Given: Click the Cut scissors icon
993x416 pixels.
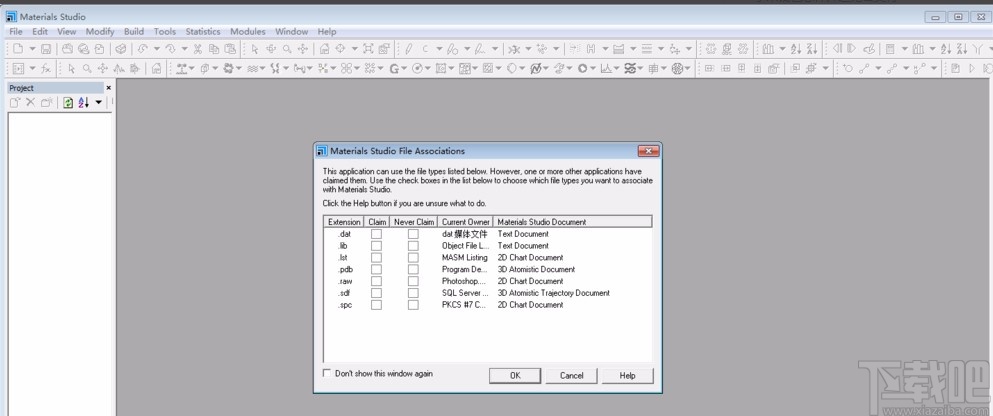Looking at the screenshot, I should (198, 49).
